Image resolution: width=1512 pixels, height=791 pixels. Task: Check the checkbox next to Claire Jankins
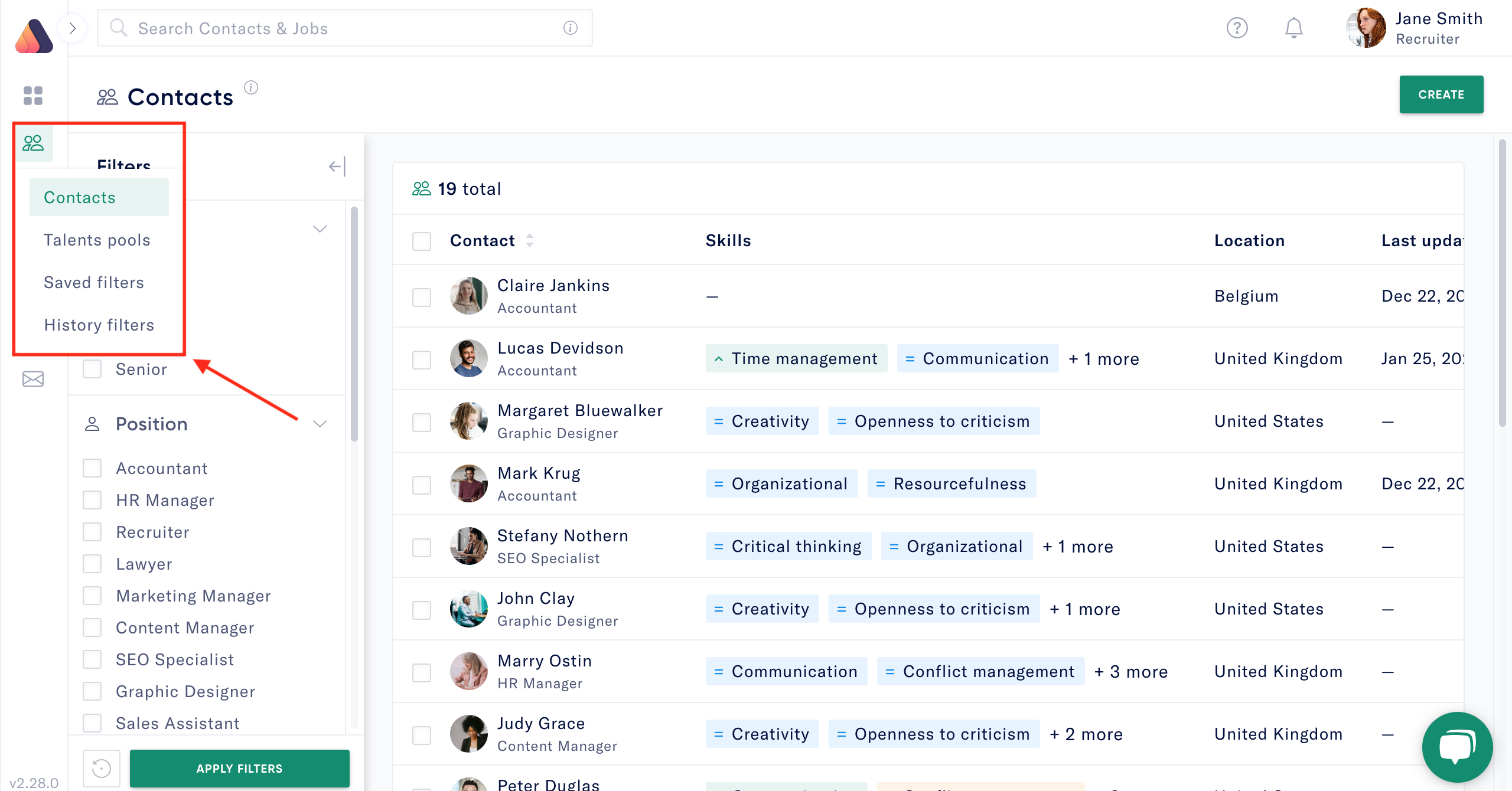point(422,298)
